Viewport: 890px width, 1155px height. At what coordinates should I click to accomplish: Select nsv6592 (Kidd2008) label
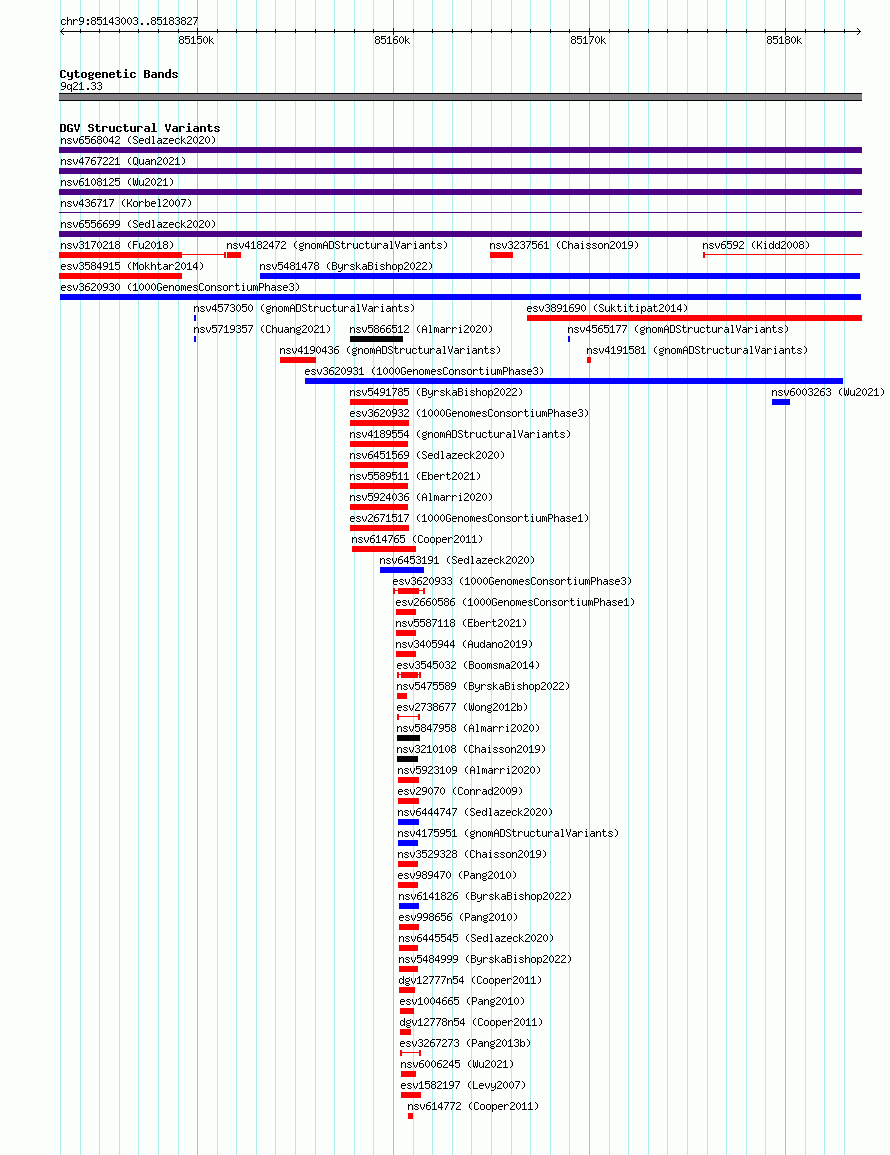756,245
